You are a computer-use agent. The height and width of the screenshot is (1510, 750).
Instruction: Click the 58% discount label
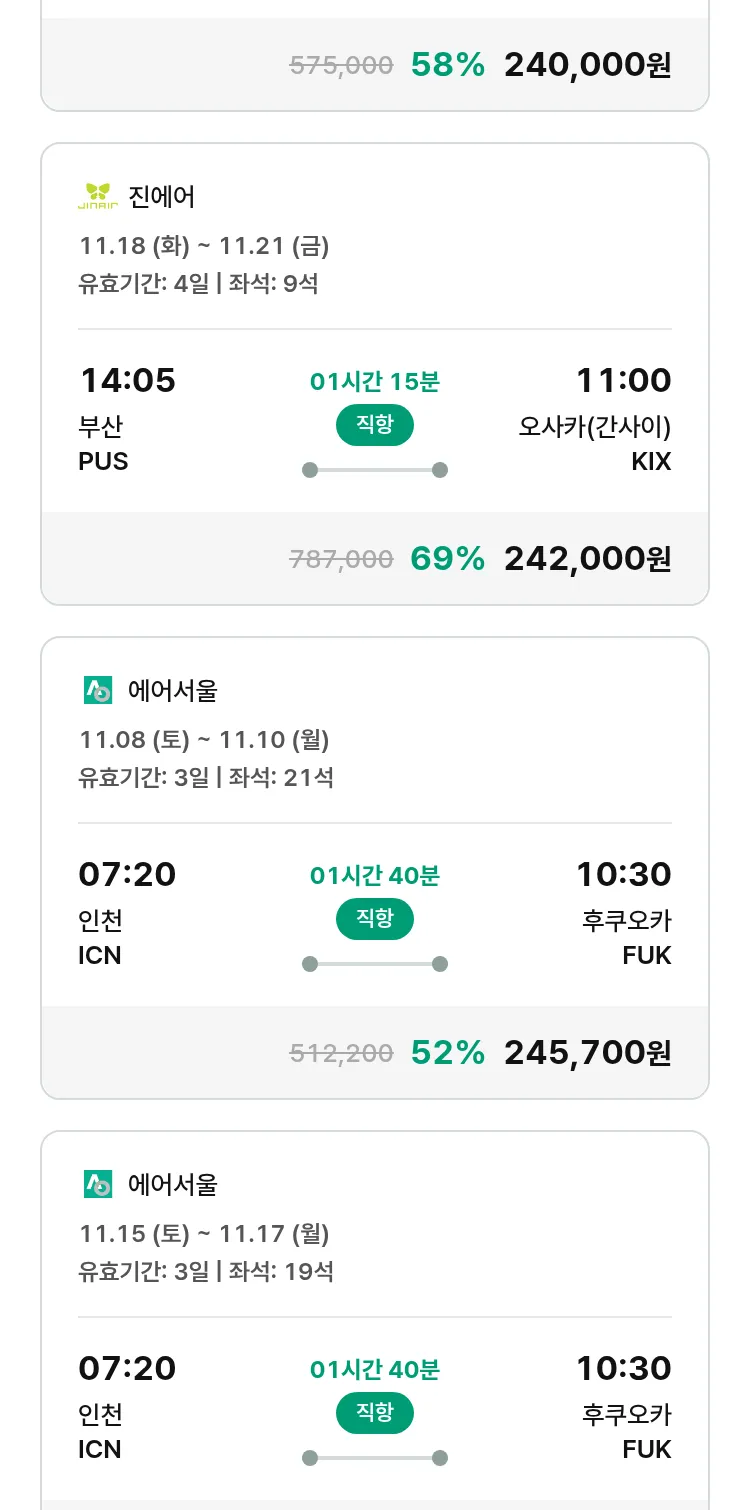pos(448,65)
